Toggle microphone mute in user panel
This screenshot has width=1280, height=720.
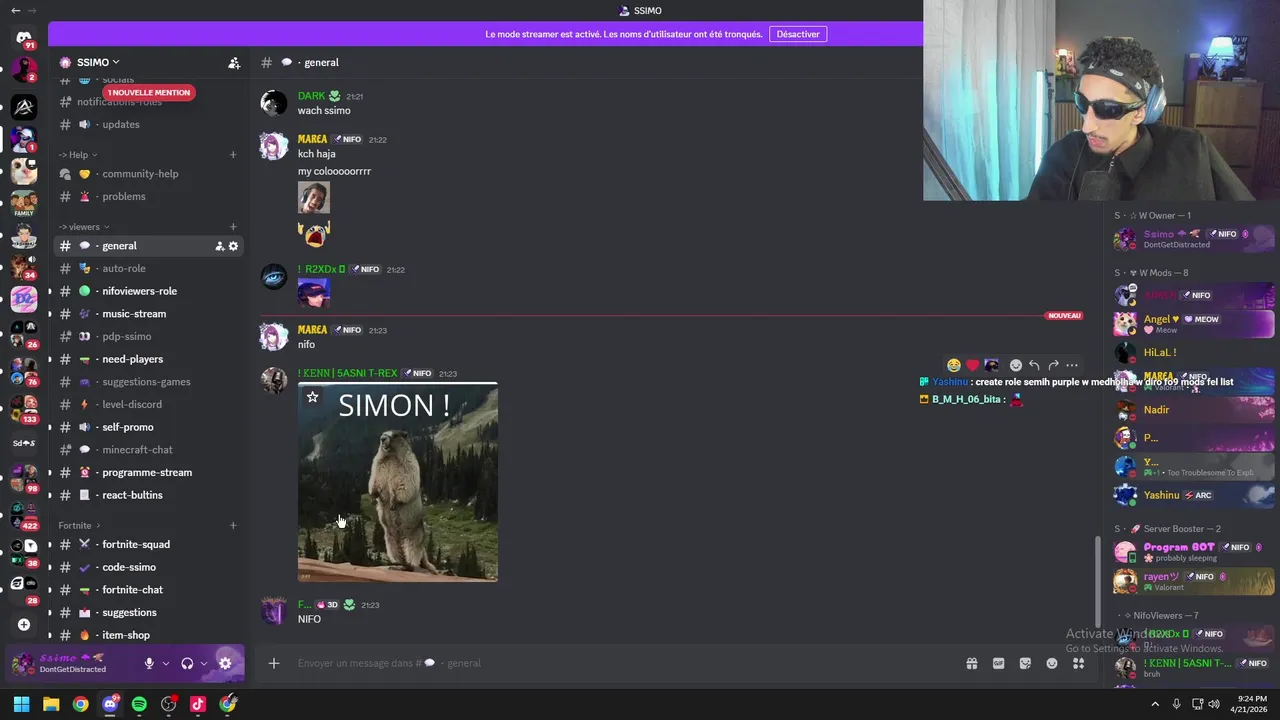tap(149, 663)
